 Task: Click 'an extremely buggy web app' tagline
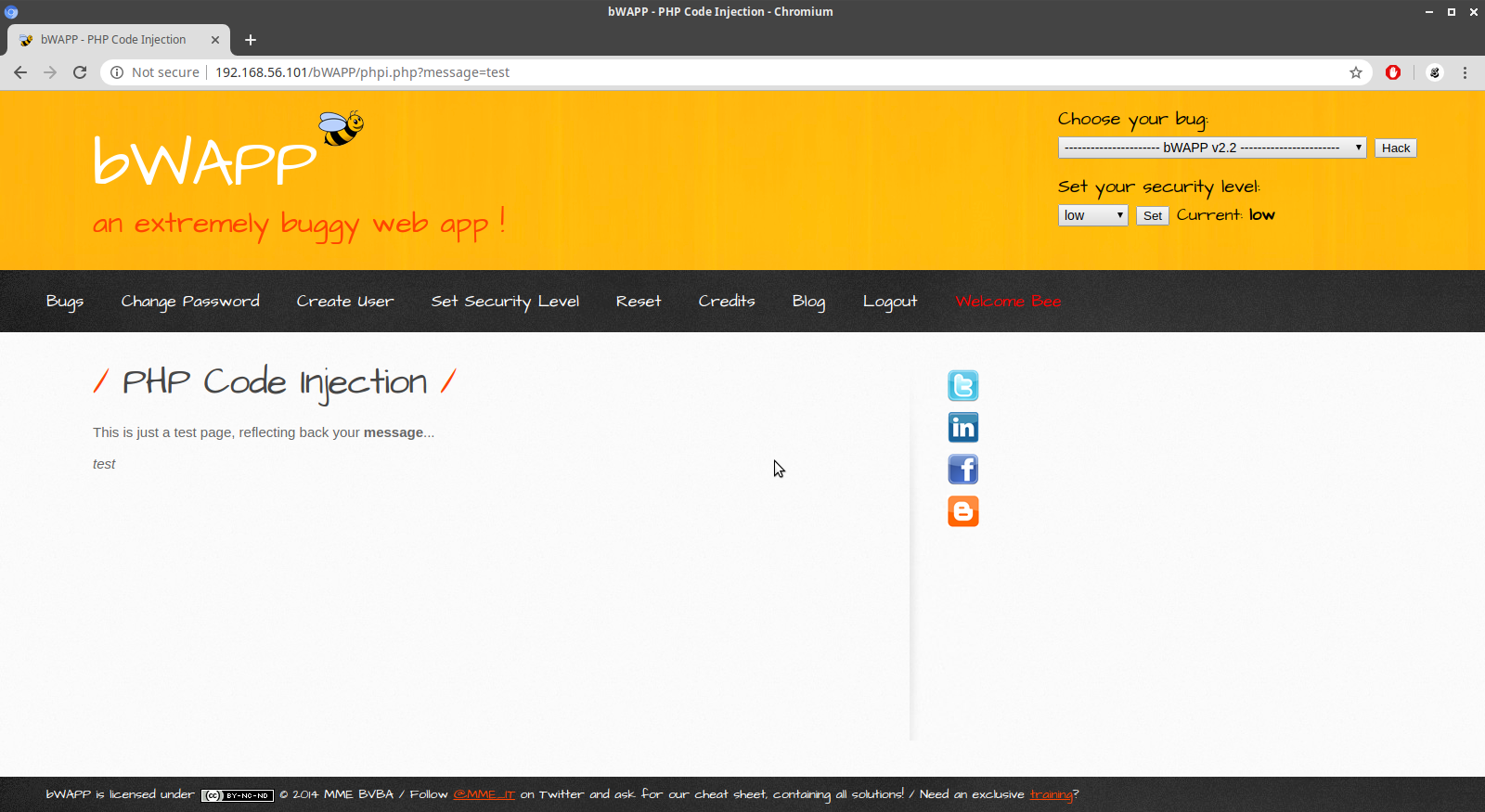[x=299, y=225]
